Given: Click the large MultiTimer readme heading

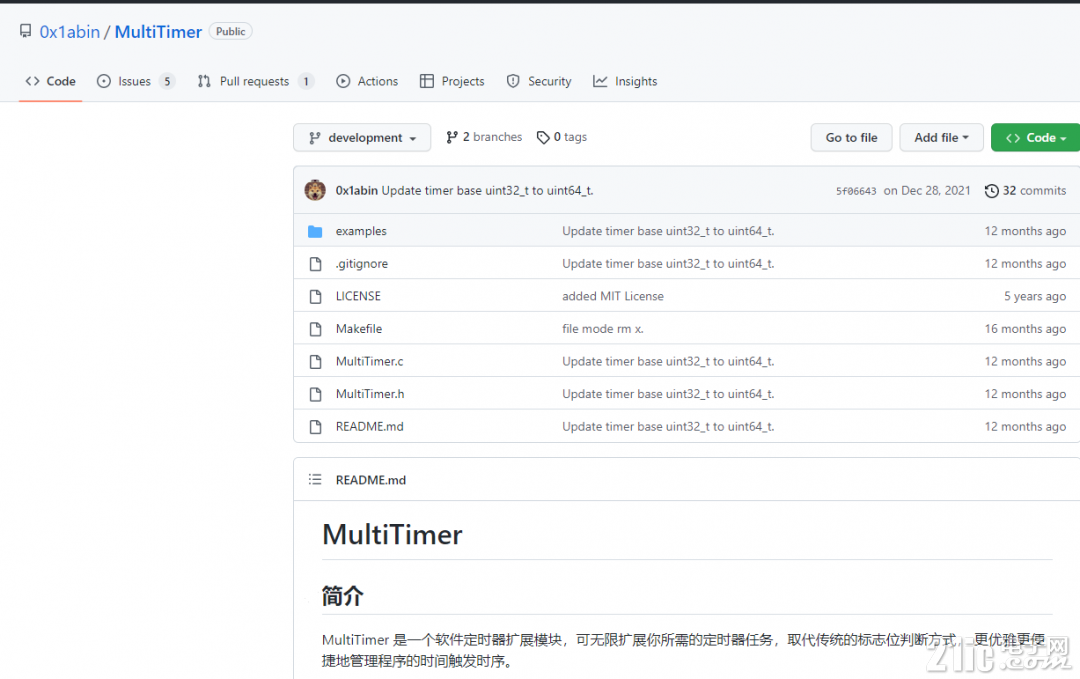Looking at the screenshot, I should (x=392, y=534).
